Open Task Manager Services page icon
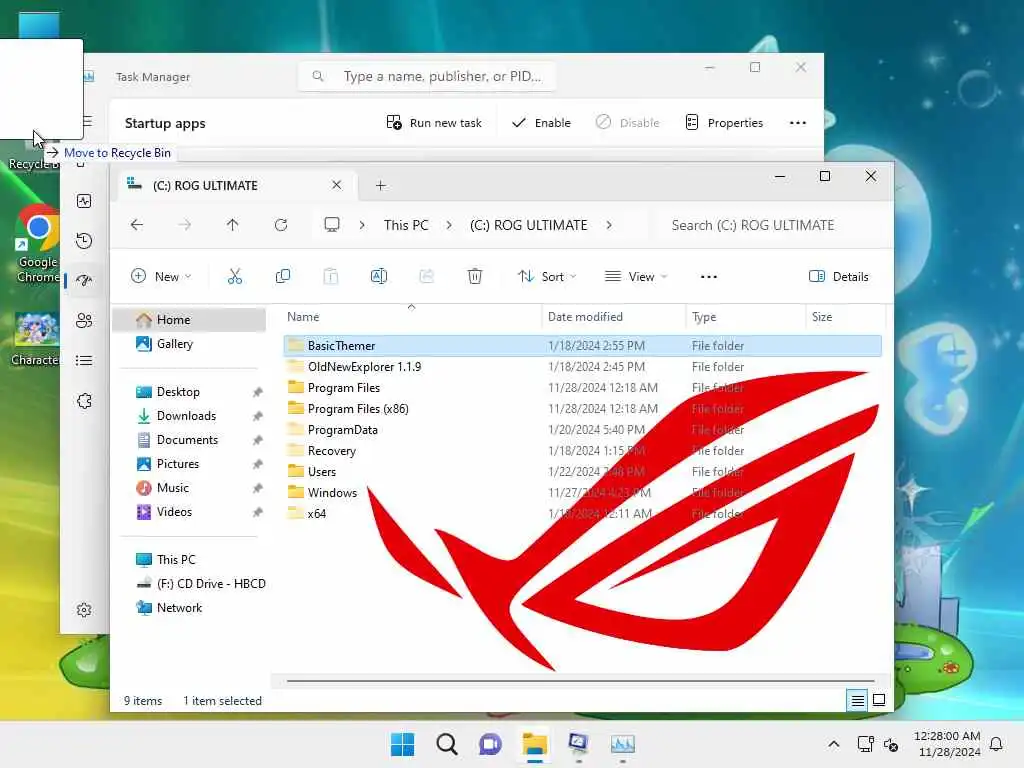Image resolution: width=1024 pixels, height=768 pixels. click(84, 401)
